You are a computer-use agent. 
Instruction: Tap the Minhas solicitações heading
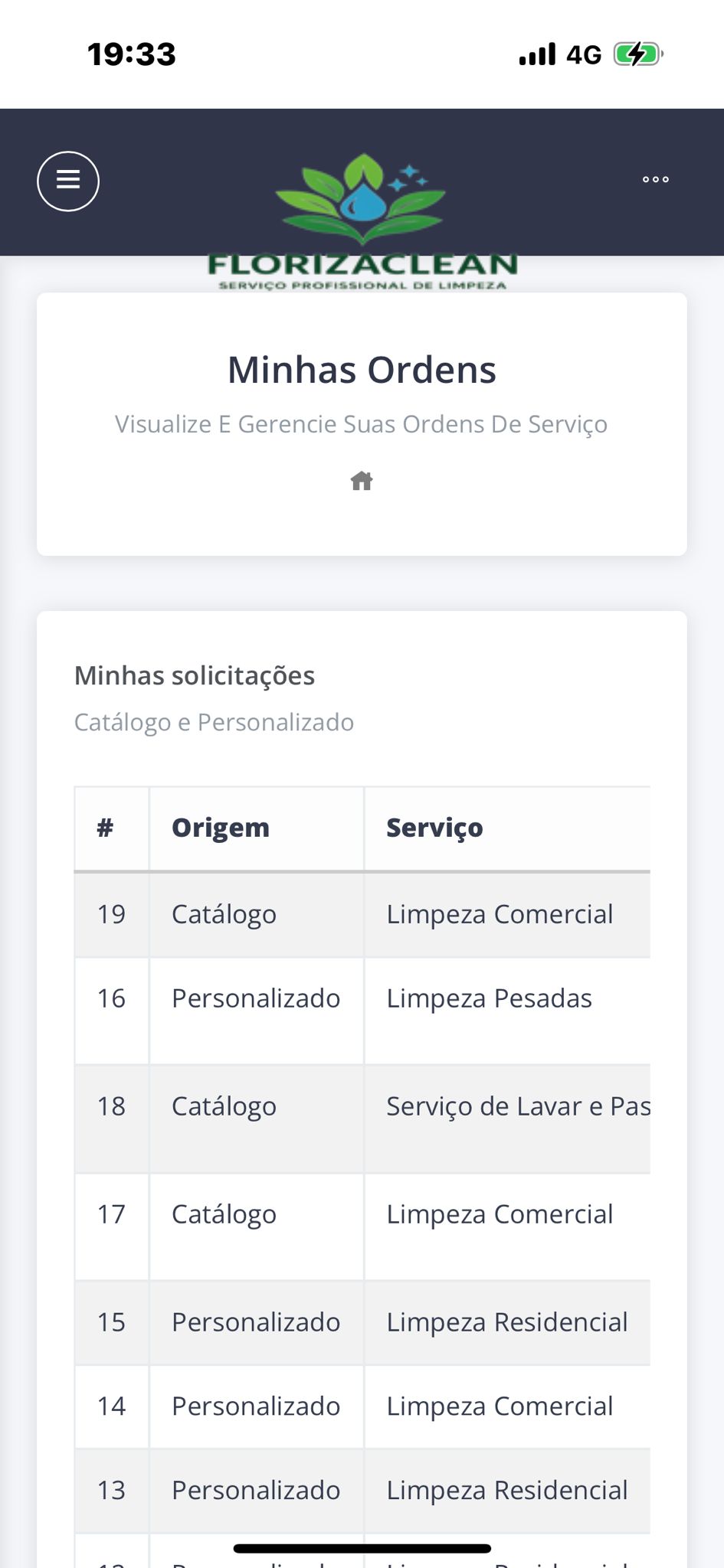click(195, 675)
